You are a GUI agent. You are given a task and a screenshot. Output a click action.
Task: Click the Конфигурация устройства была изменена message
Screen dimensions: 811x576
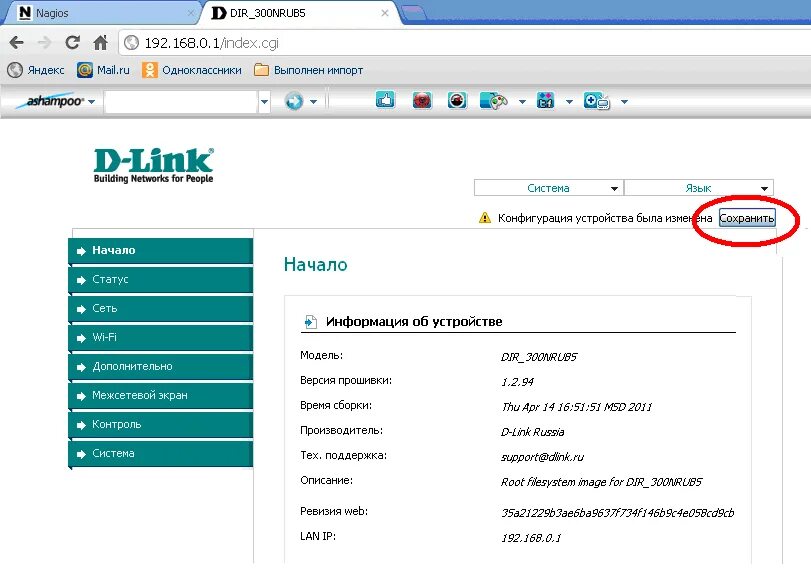coord(605,218)
